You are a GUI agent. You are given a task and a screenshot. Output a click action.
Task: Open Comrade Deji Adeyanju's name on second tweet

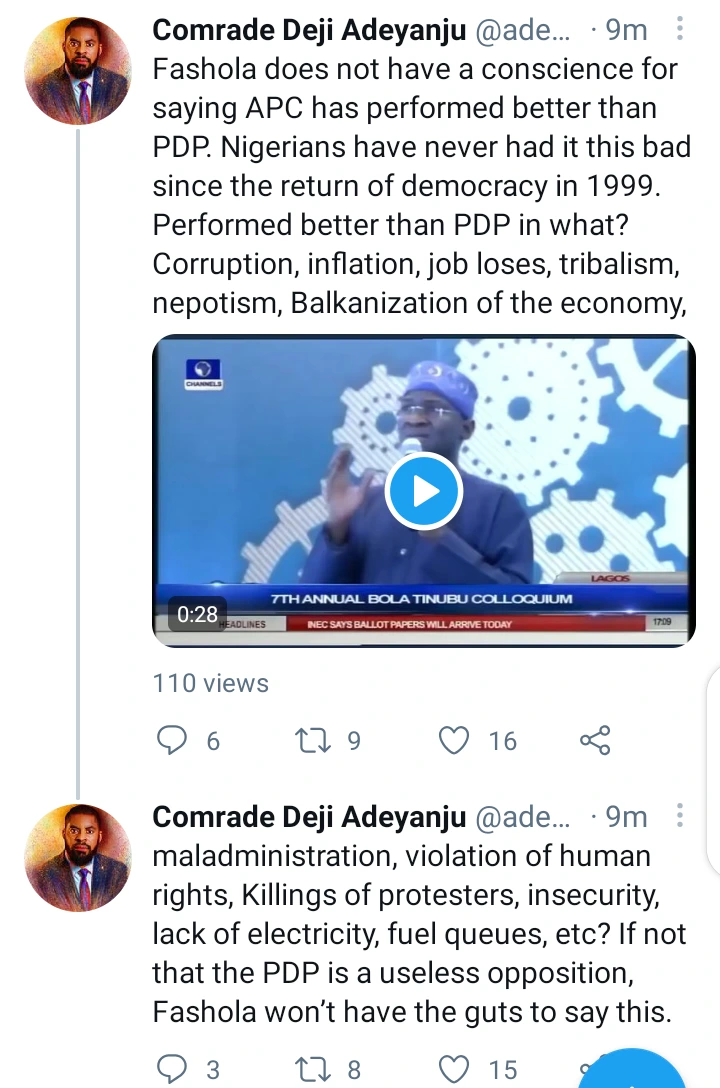pyautogui.click(x=309, y=817)
